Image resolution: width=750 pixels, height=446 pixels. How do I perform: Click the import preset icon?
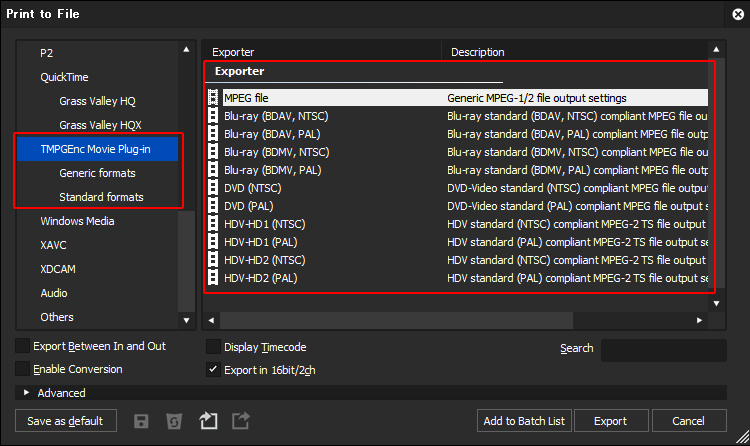(208, 421)
